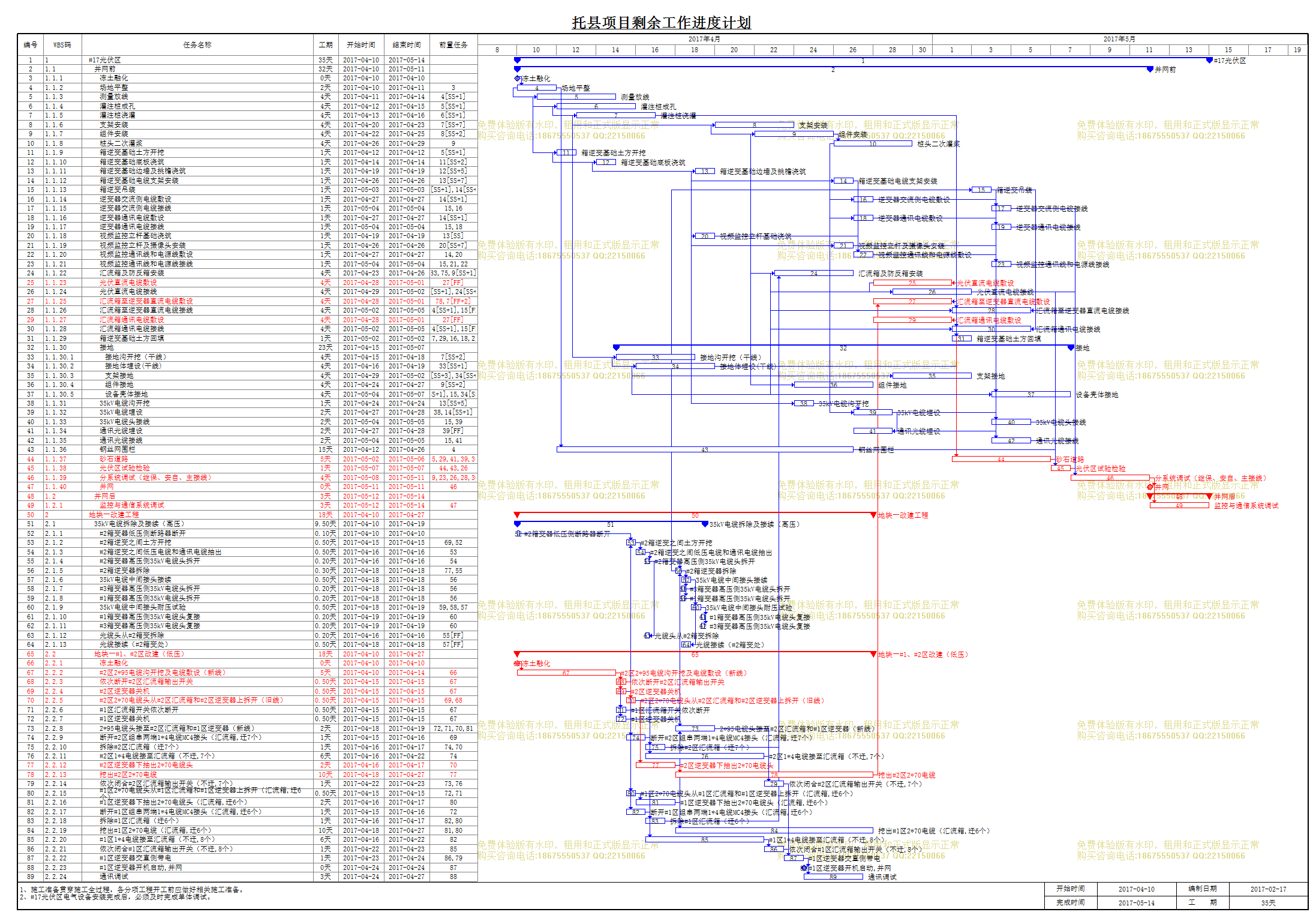This screenshot has height=921, width=1316.
Task: Click the red 光伏直流电缆敷设 table row
Action: pos(248,283)
